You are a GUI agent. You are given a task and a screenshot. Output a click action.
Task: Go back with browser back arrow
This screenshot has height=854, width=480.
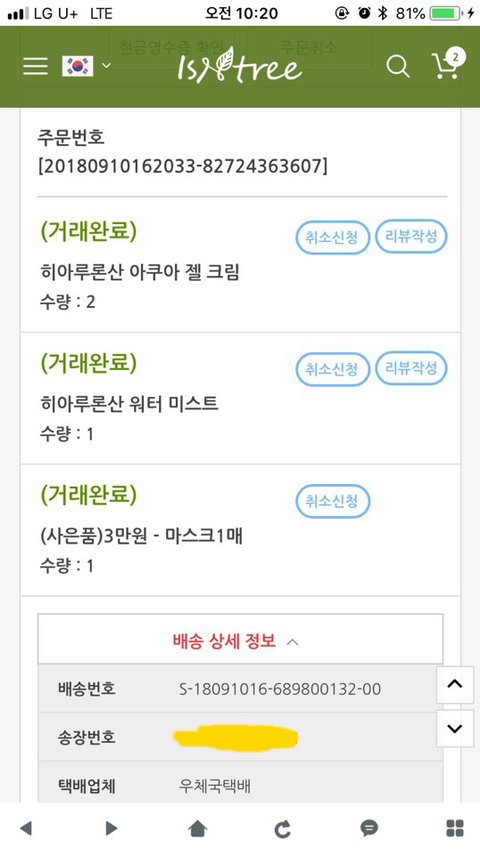click(26, 828)
